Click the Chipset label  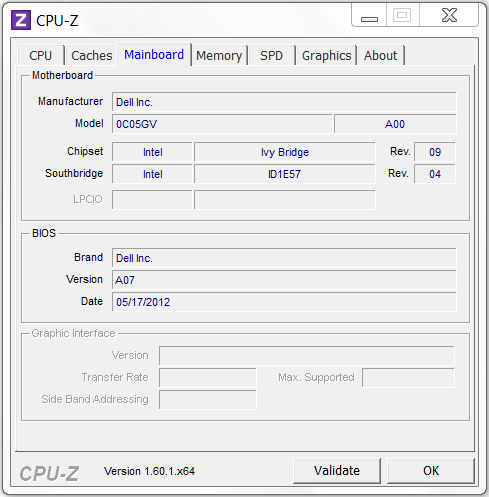(x=85, y=151)
